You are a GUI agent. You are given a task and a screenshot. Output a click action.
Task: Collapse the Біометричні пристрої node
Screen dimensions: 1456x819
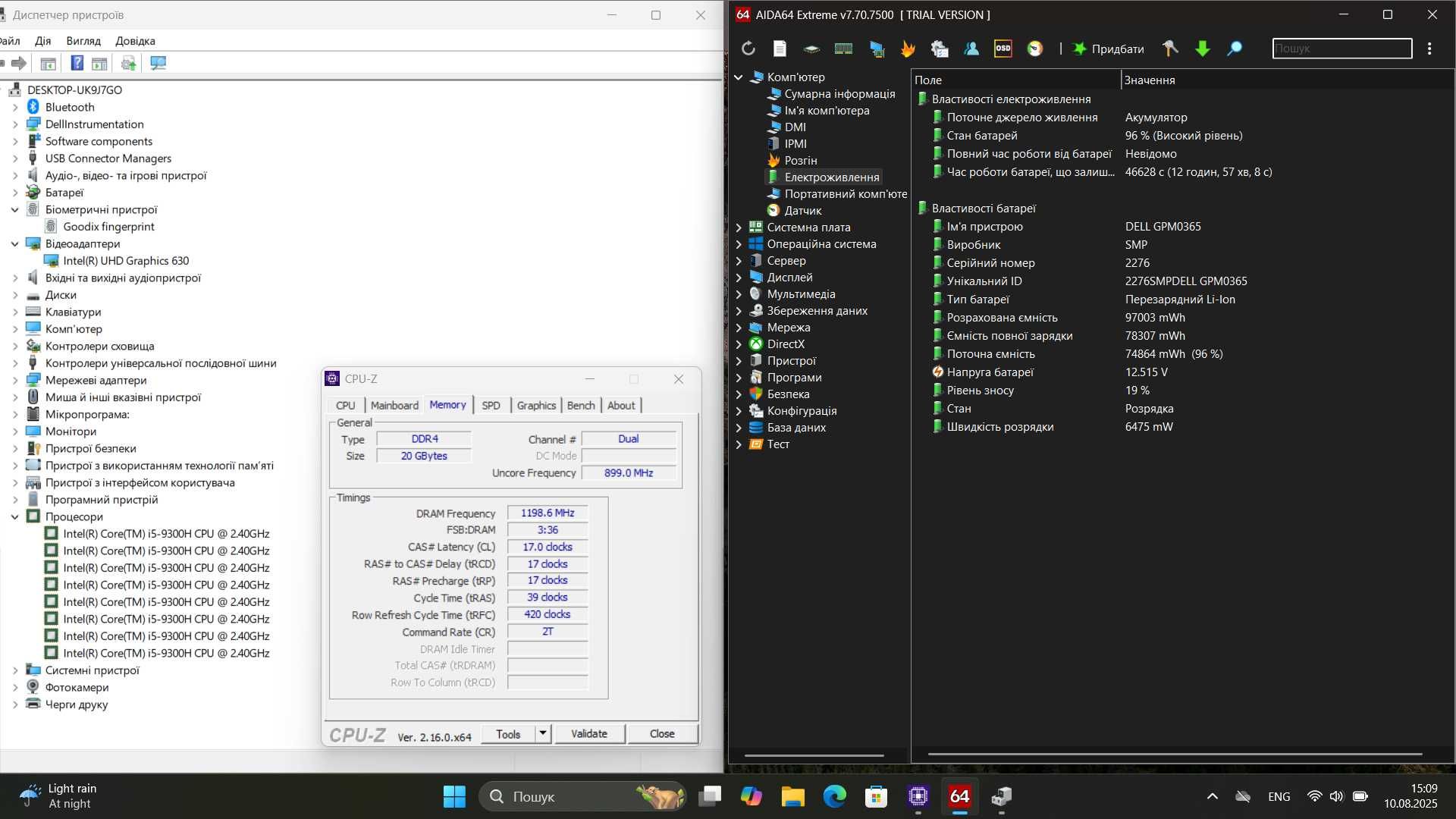(x=15, y=210)
